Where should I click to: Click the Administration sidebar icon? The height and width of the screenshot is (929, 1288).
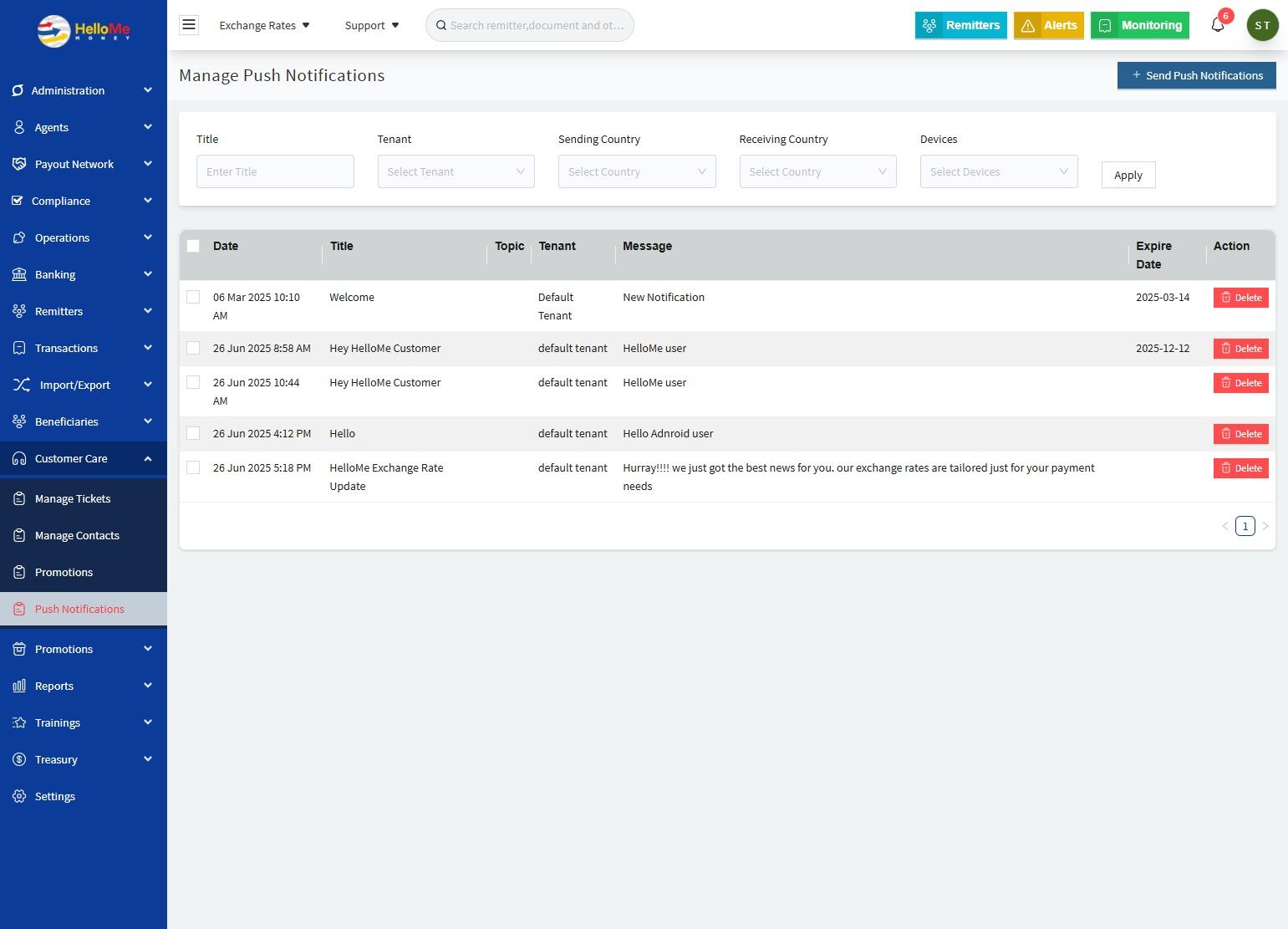18,90
